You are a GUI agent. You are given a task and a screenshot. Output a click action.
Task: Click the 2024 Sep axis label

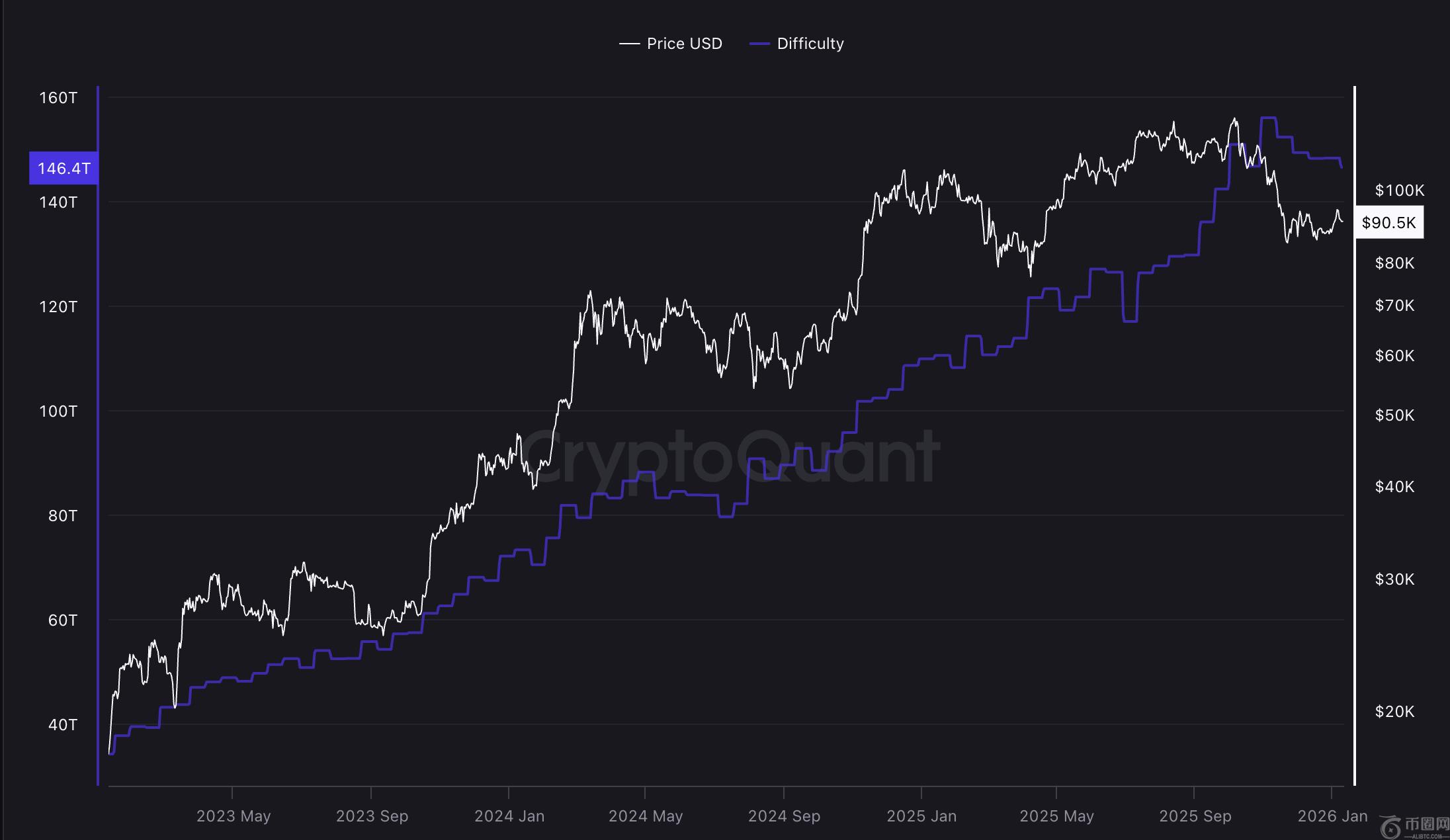pos(784,816)
